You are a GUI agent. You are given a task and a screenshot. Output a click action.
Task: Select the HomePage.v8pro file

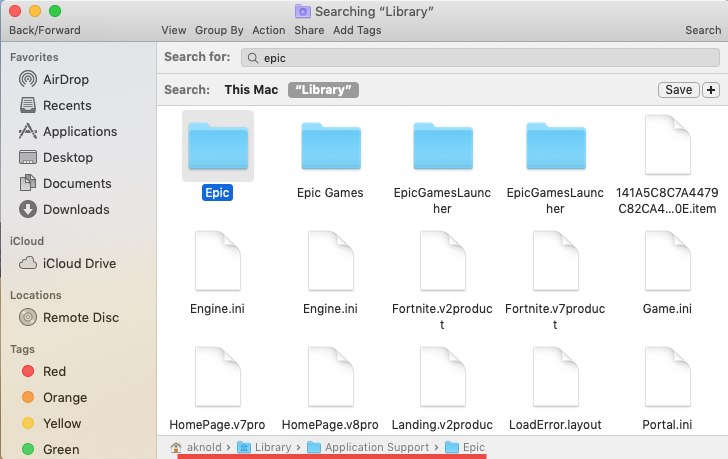(331, 377)
